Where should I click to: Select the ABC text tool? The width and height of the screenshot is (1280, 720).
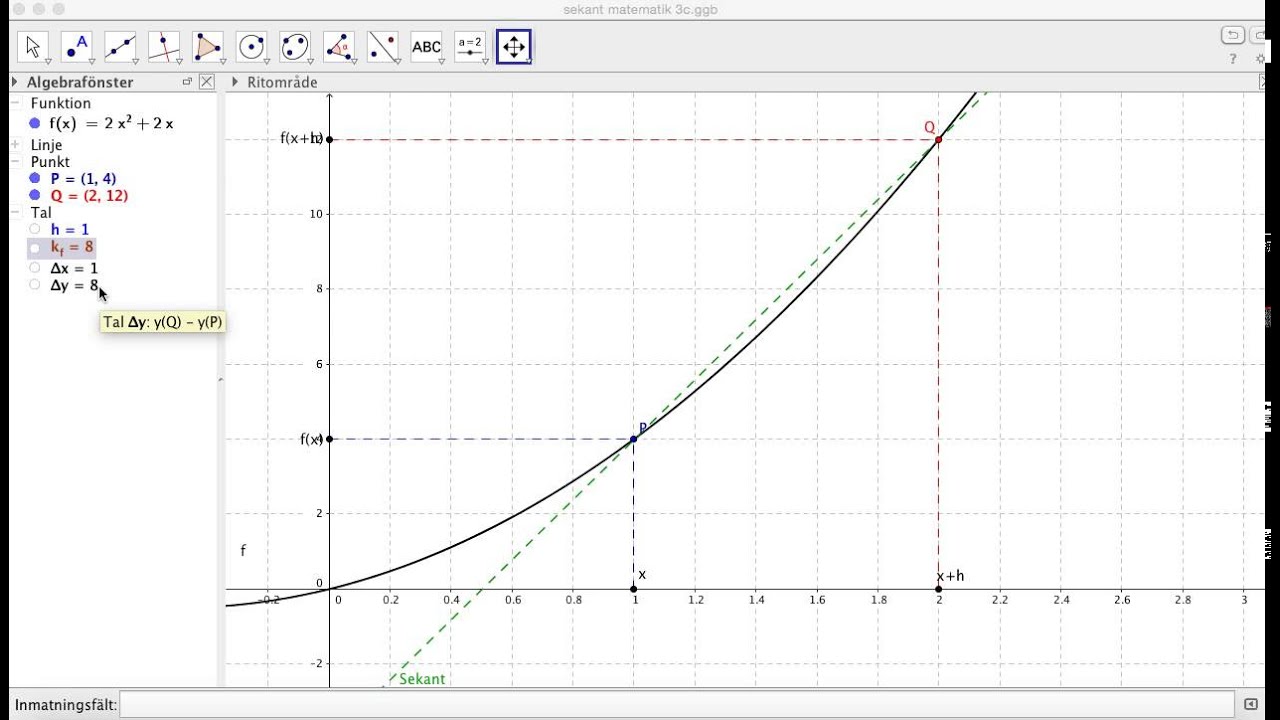(x=426, y=47)
